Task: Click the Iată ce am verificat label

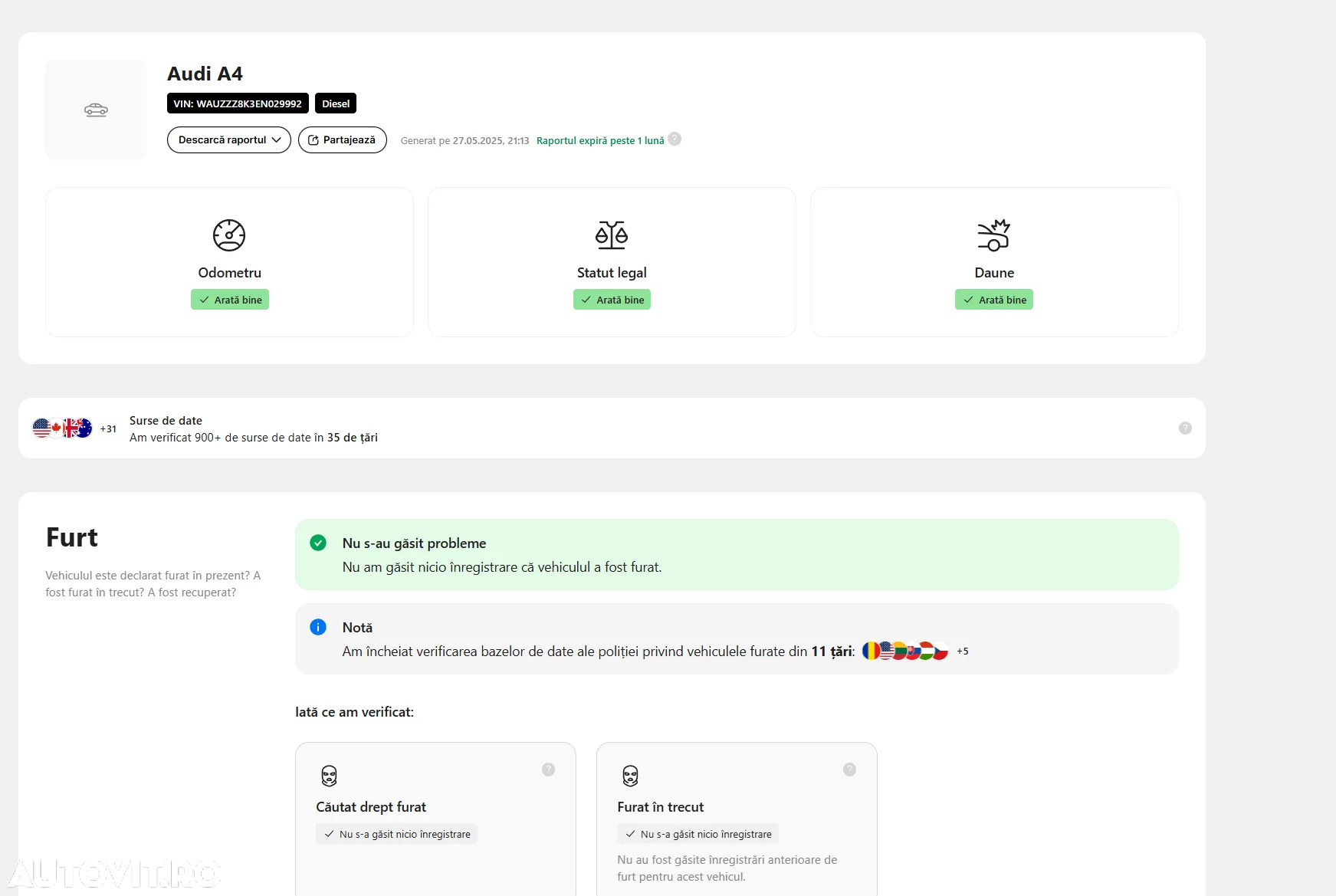Action: point(354,712)
